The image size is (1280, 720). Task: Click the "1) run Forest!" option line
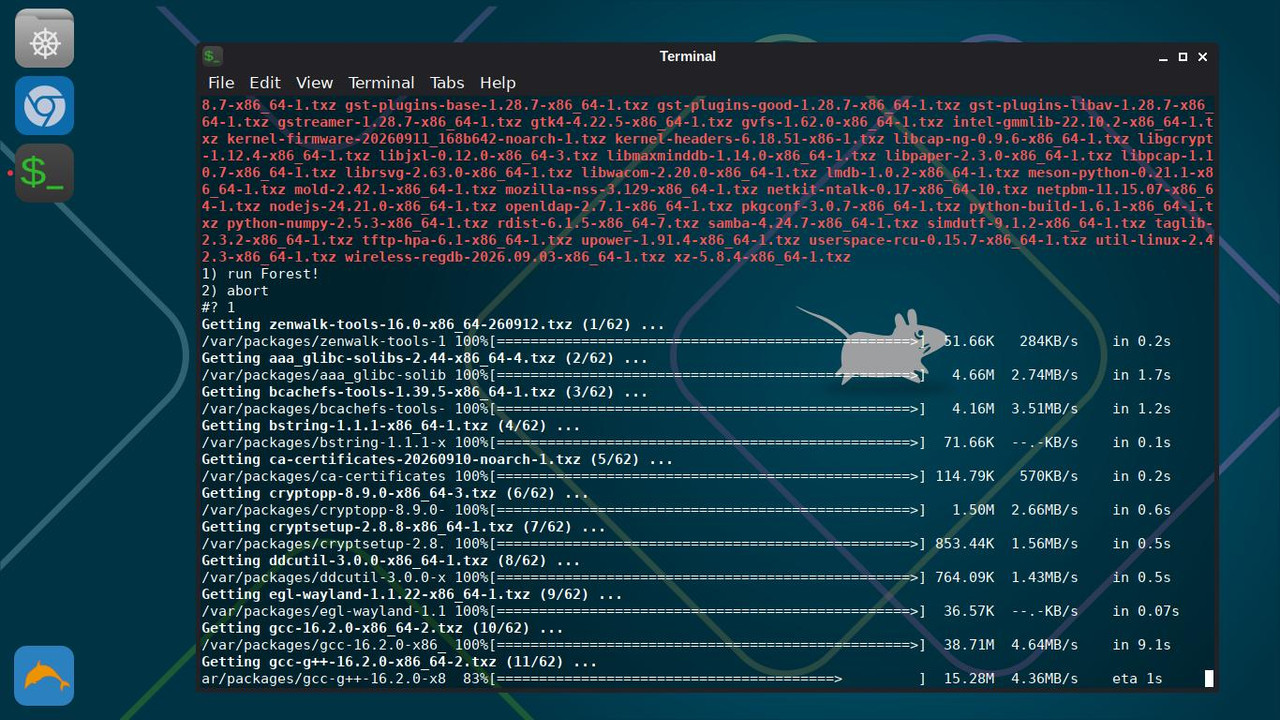click(260, 274)
